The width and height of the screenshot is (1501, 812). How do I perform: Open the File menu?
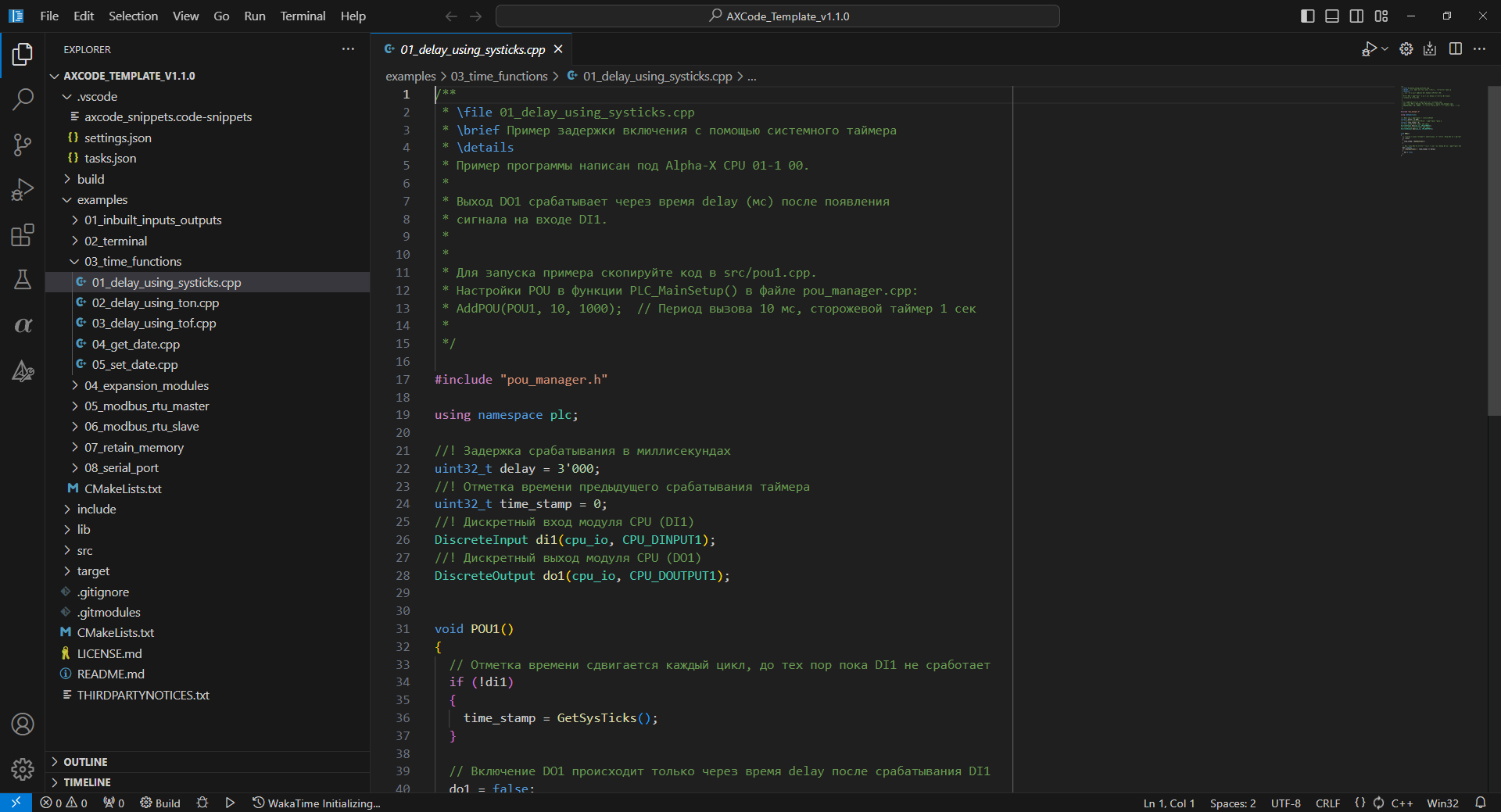[49, 16]
